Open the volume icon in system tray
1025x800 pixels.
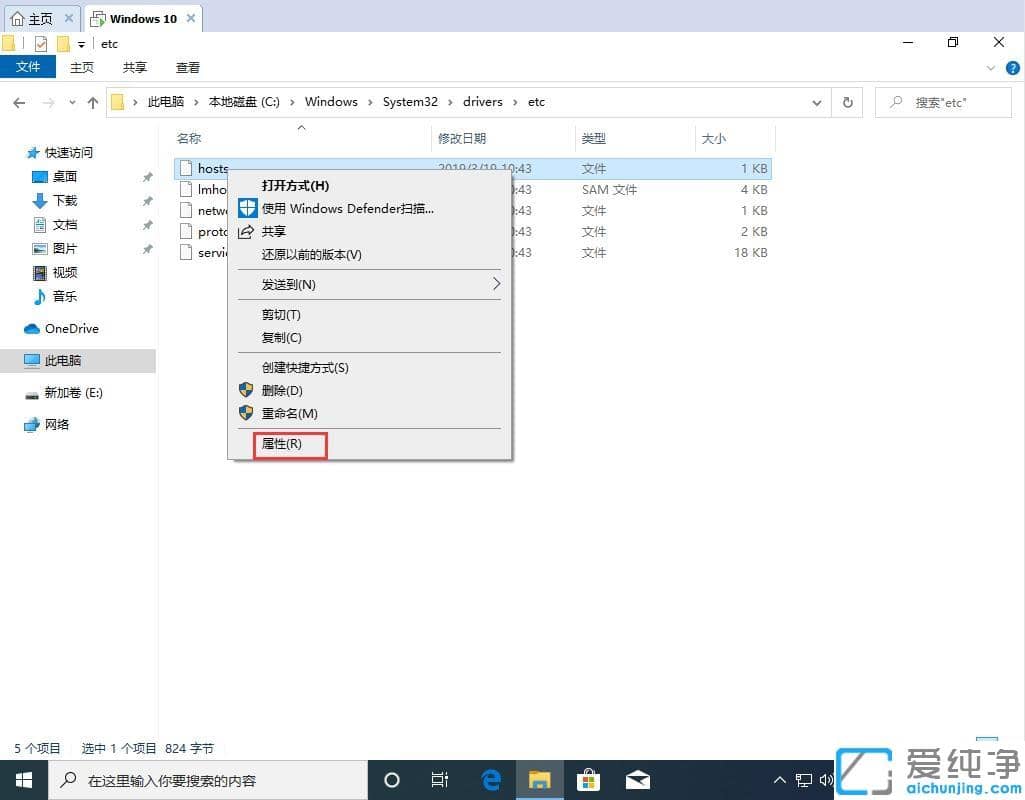point(826,780)
